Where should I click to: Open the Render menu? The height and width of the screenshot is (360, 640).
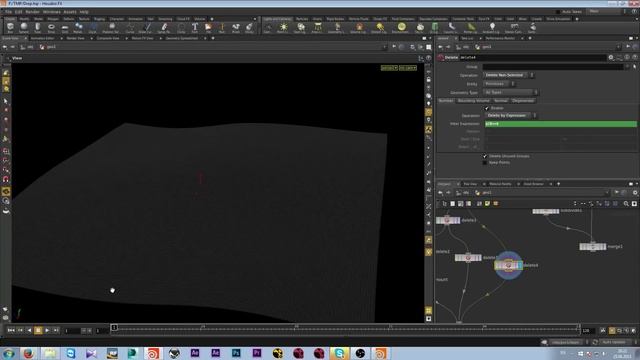(x=32, y=12)
